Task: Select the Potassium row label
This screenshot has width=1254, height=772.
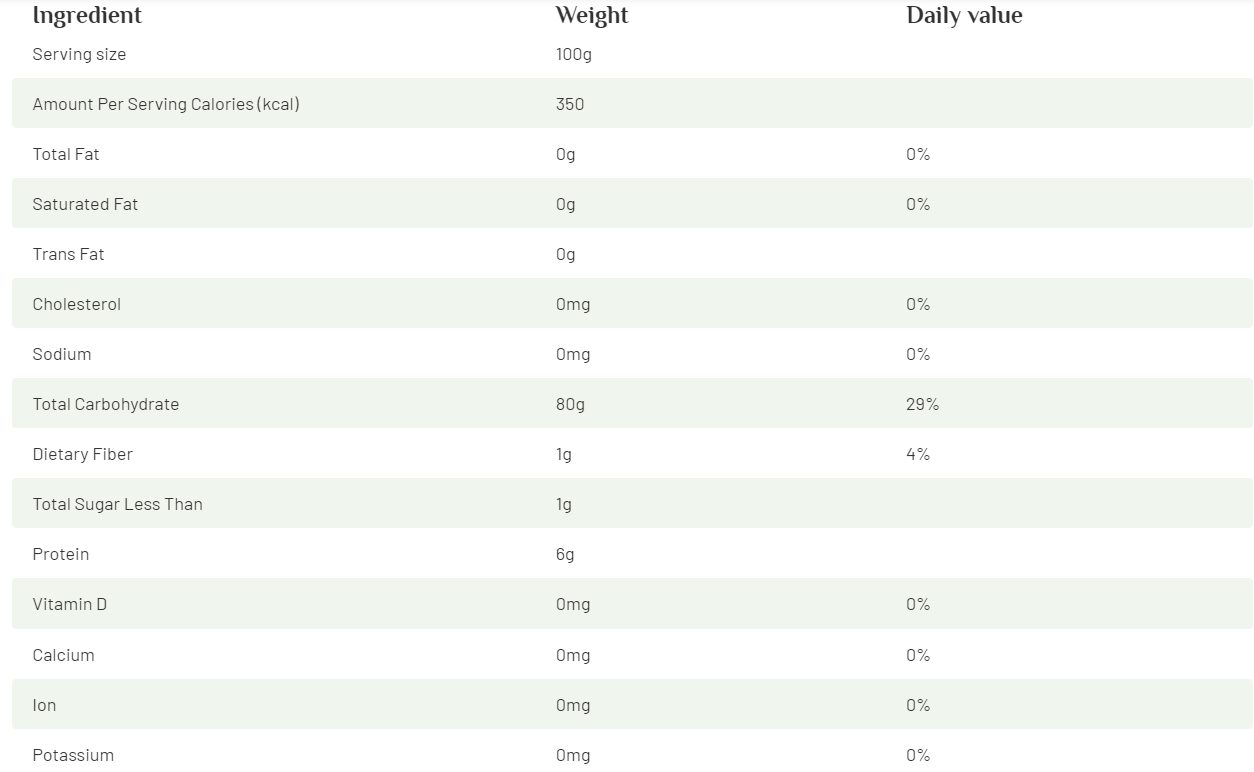Action: pyautogui.click(x=73, y=755)
